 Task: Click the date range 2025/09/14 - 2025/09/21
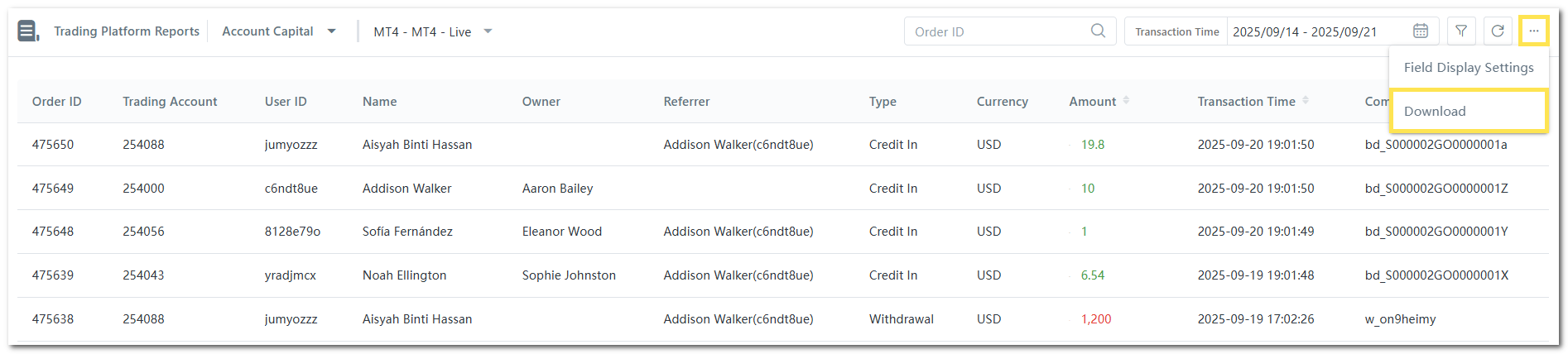point(1305,31)
